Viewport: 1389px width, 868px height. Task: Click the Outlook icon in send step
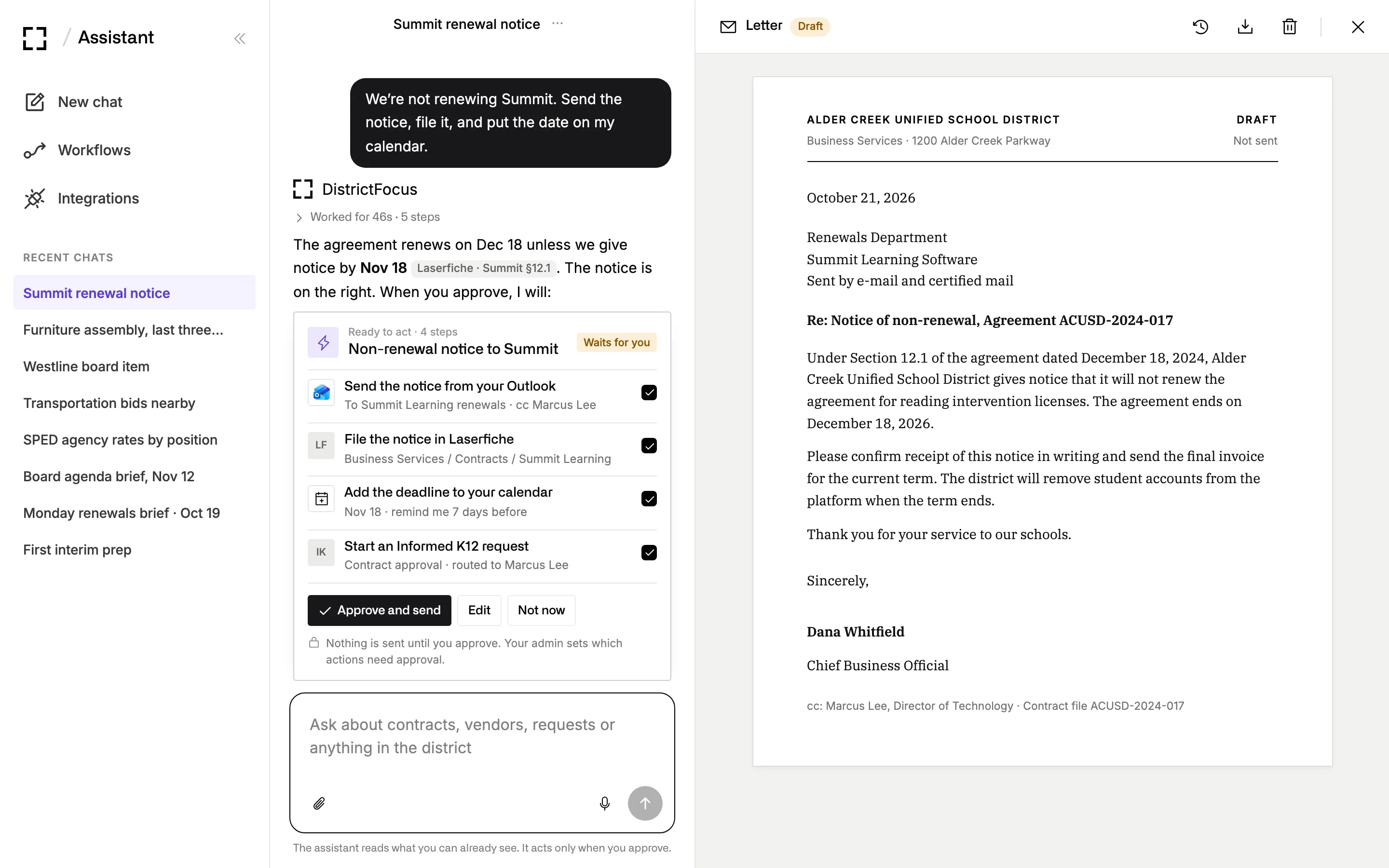pyautogui.click(x=321, y=393)
